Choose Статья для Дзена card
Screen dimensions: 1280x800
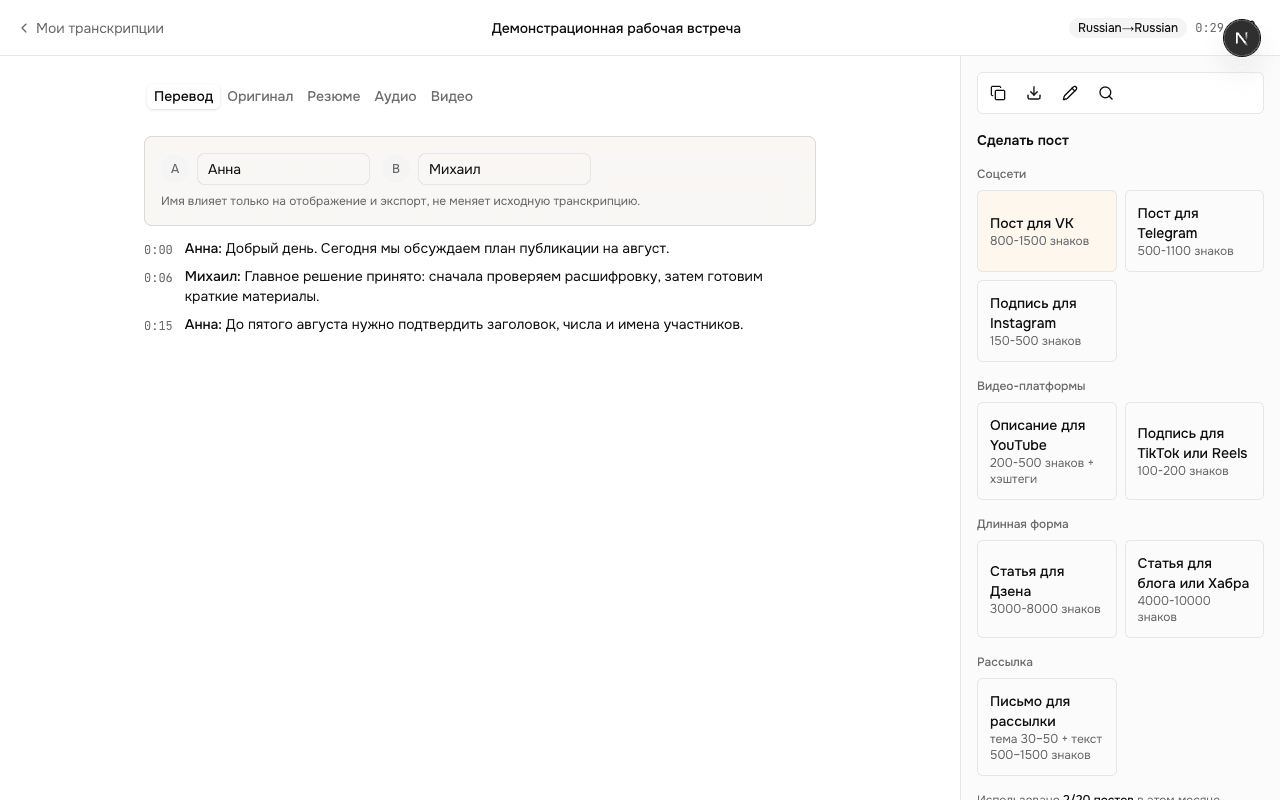[1046, 589]
